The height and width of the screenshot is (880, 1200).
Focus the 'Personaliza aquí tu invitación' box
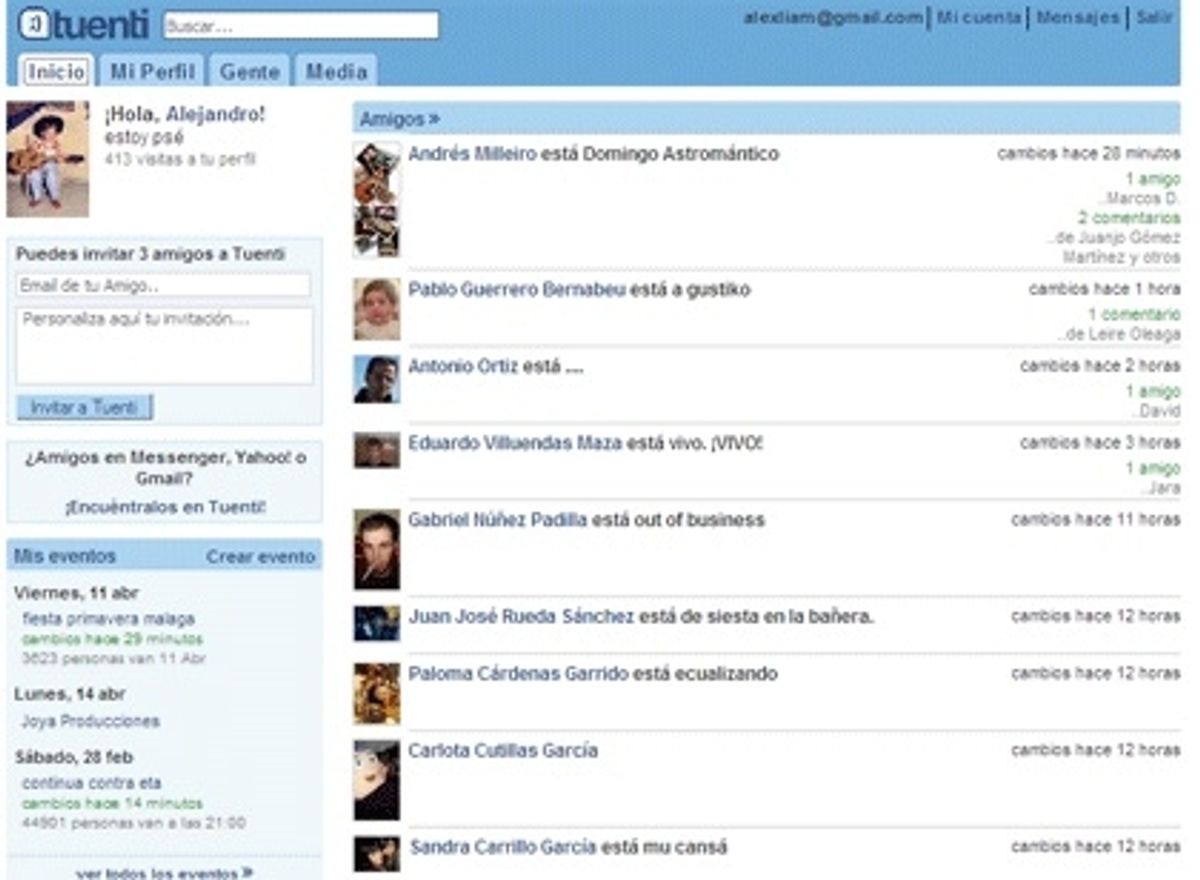[x=164, y=346]
